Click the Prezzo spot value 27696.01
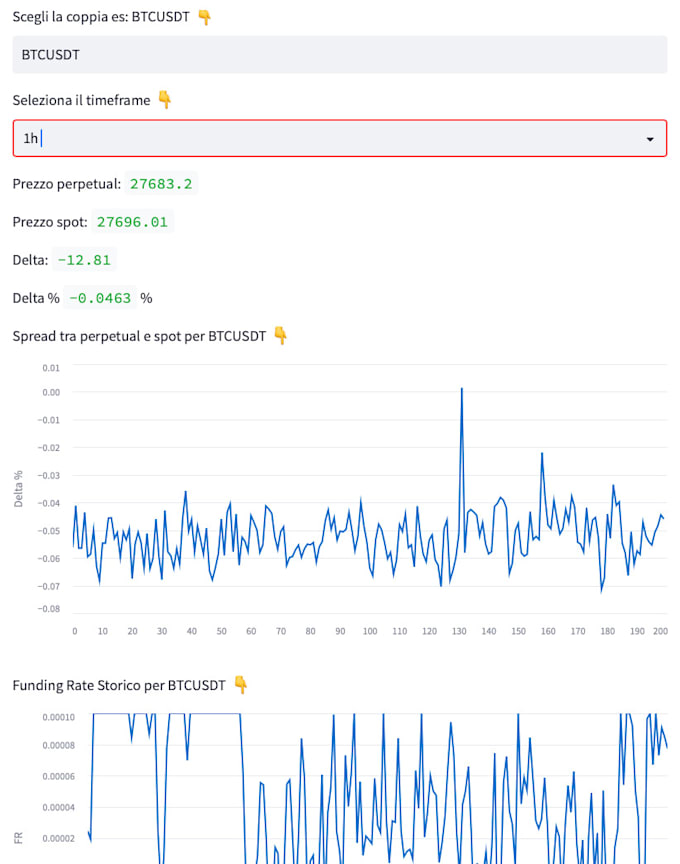The height and width of the screenshot is (864, 680). (x=132, y=221)
